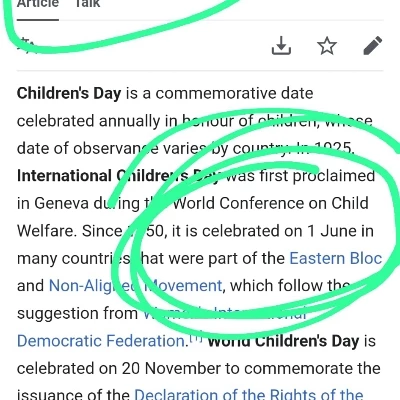
Task: Click the '20 November' date in the text
Action: click(171, 368)
